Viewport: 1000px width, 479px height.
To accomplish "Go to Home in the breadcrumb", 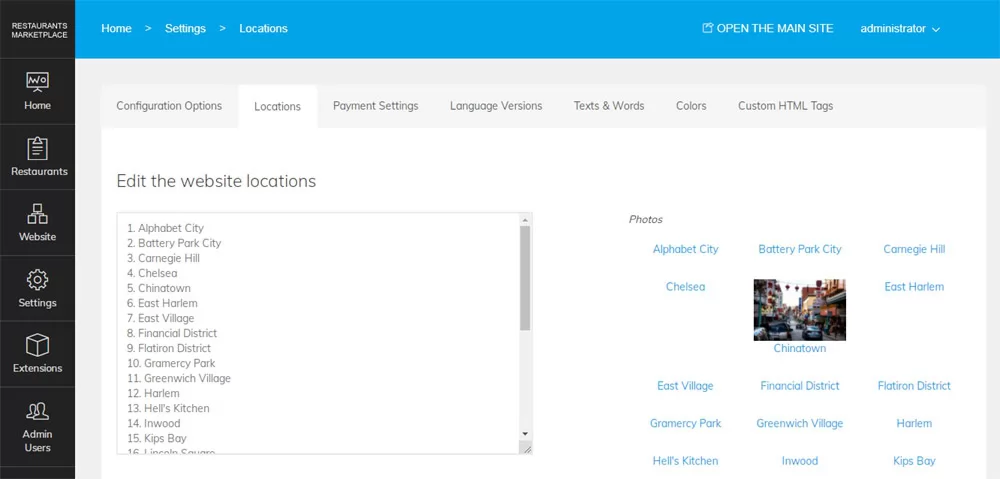I will click(x=116, y=29).
